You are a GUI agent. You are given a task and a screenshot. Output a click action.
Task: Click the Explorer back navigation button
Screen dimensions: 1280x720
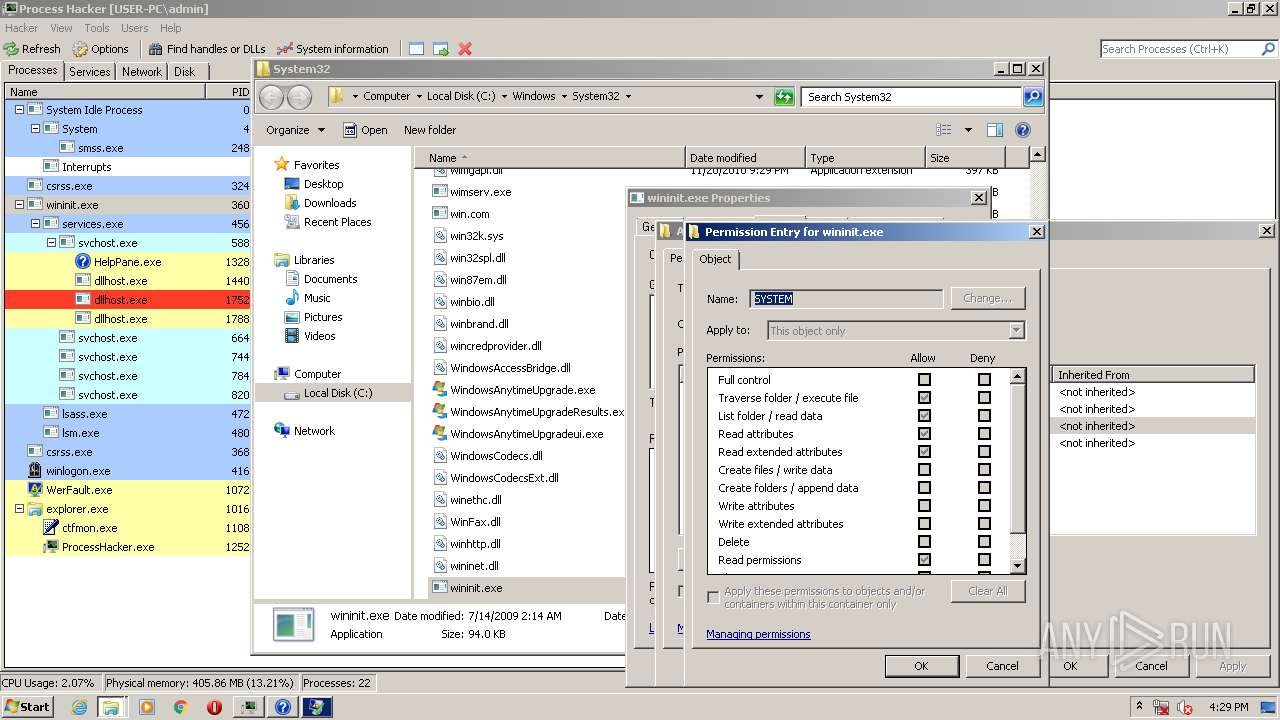tap(271, 97)
